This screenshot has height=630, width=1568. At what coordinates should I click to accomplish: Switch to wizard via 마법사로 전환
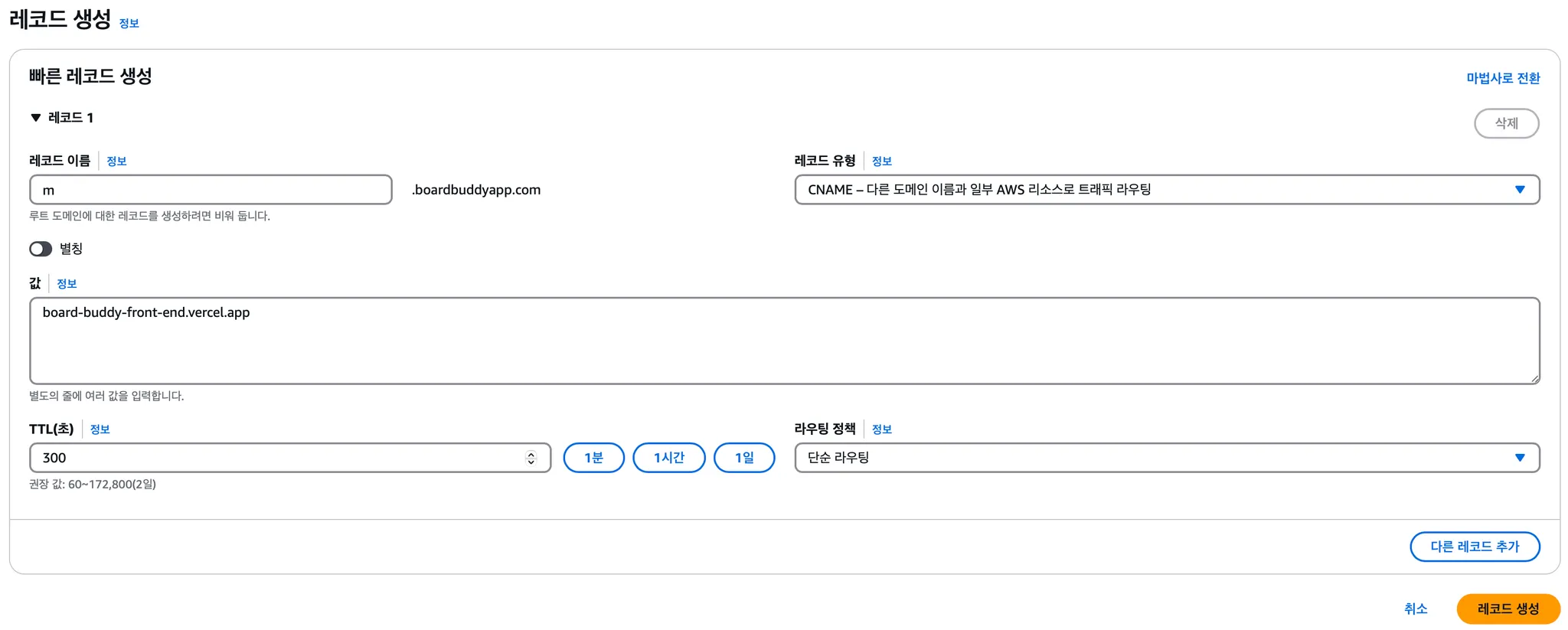tap(1502, 78)
